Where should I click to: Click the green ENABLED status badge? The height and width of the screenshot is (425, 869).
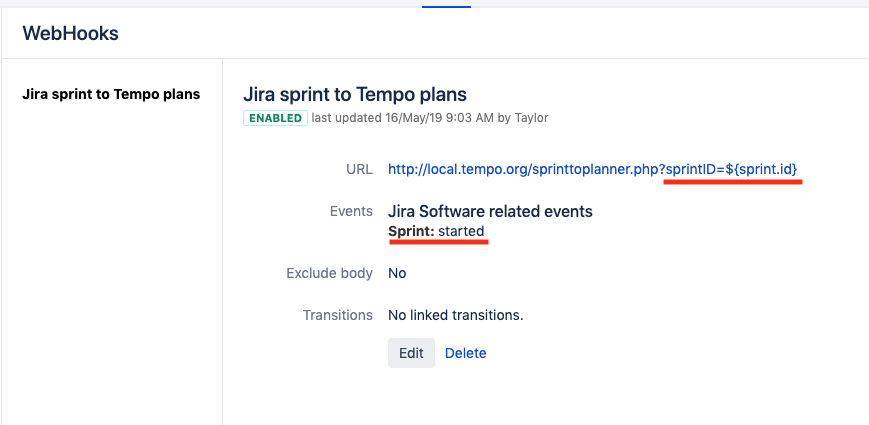[x=274, y=118]
